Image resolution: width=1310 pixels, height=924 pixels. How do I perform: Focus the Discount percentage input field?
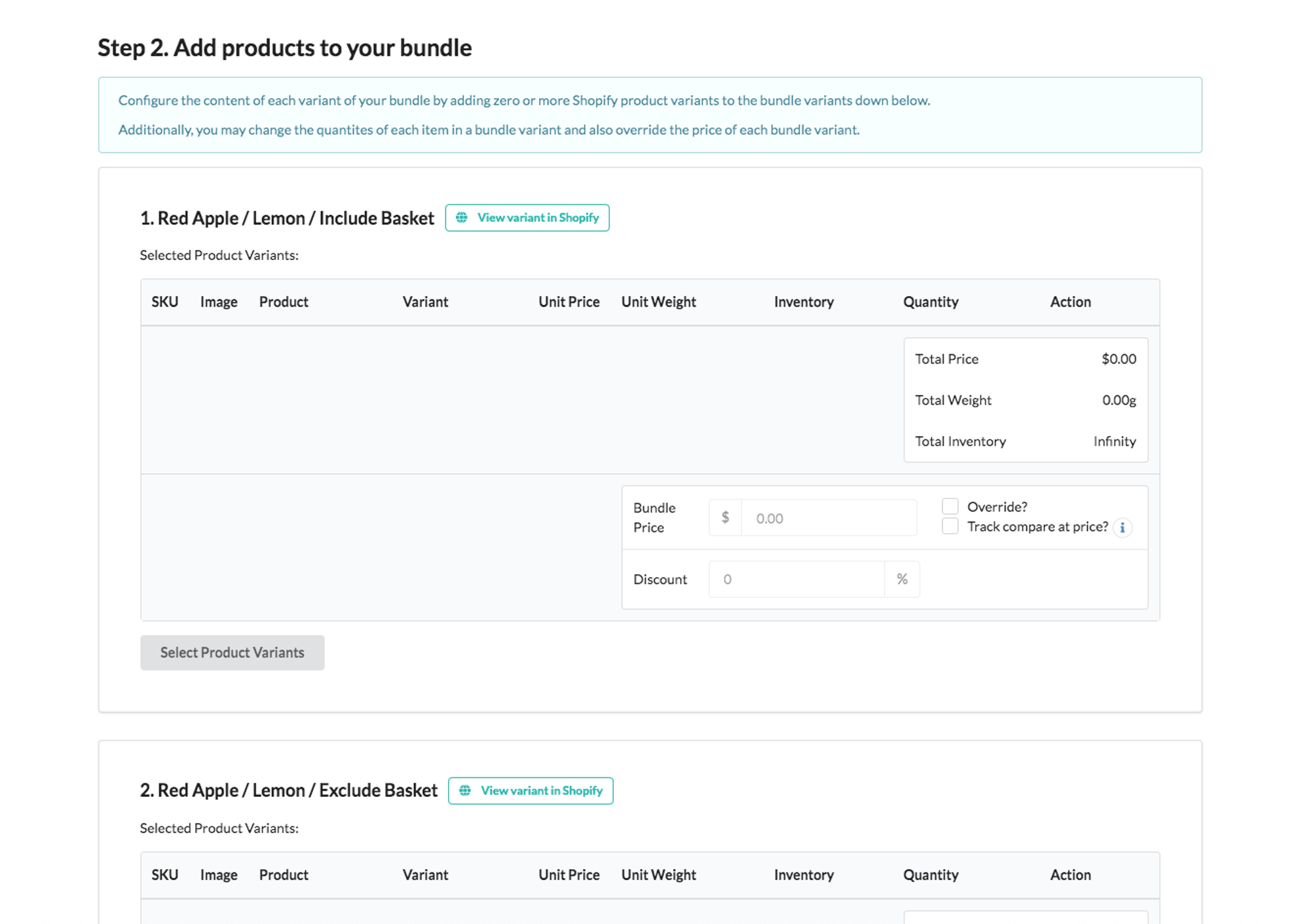pos(796,579)
